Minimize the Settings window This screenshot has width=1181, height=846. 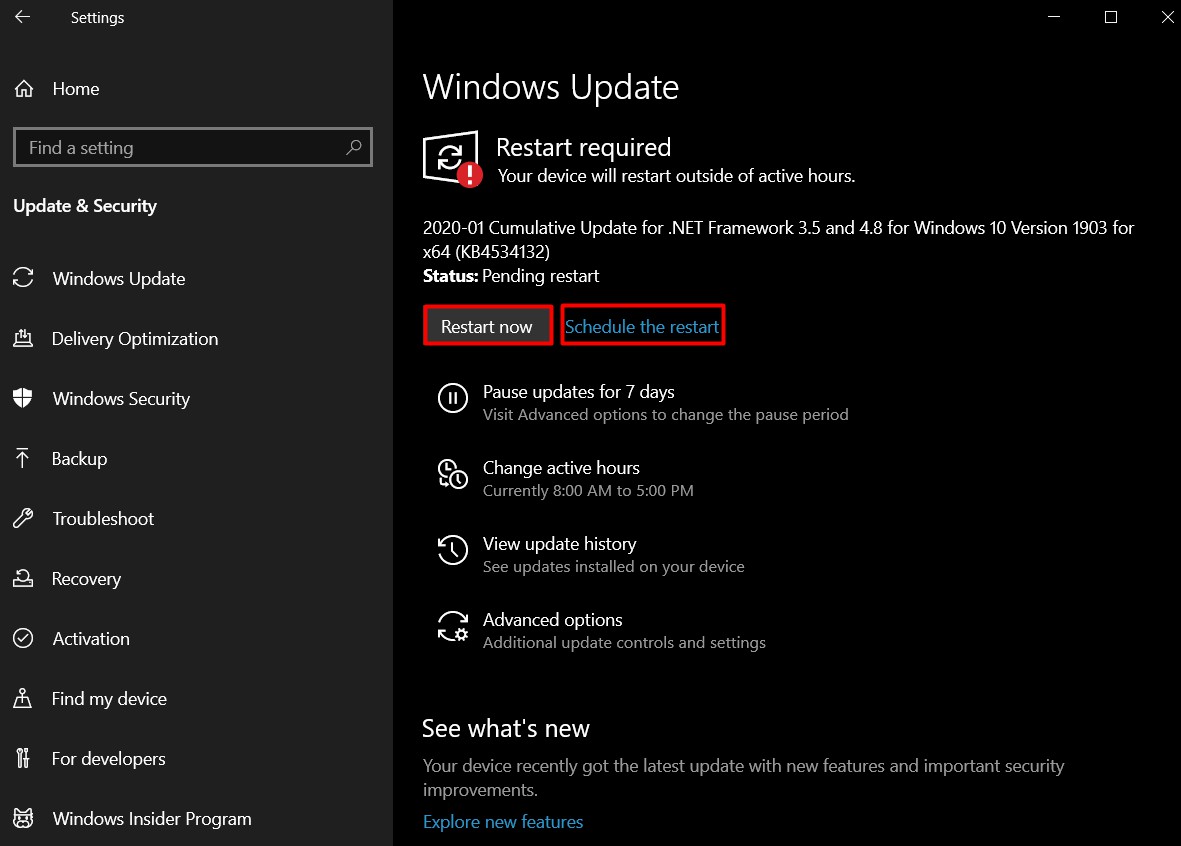[x=1054, y=17]
